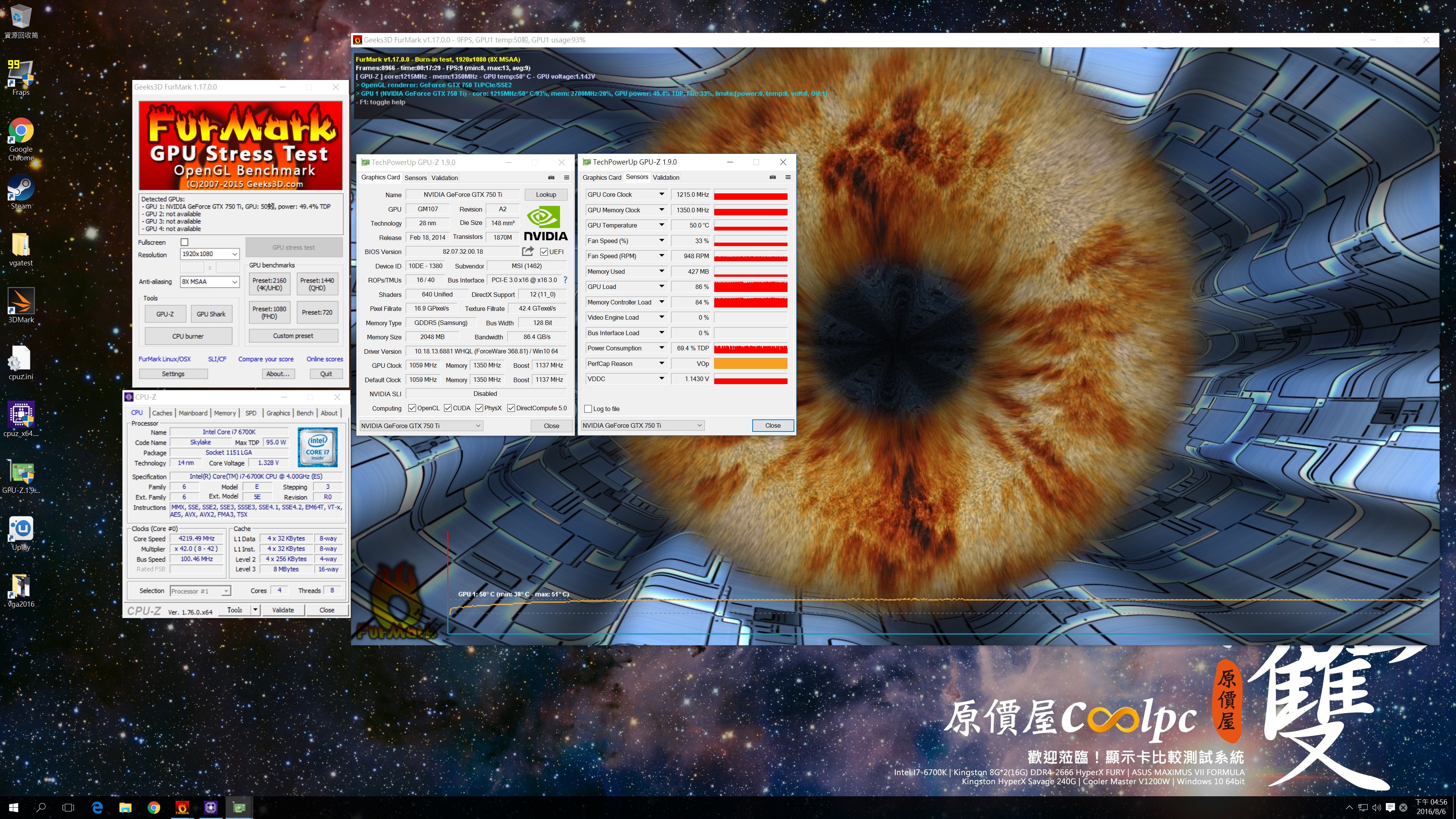Image resolution: width=1456 pixels, height=819 pixels.
Task: Open the Steam desktop shortcut
Action: click(21, 192)
